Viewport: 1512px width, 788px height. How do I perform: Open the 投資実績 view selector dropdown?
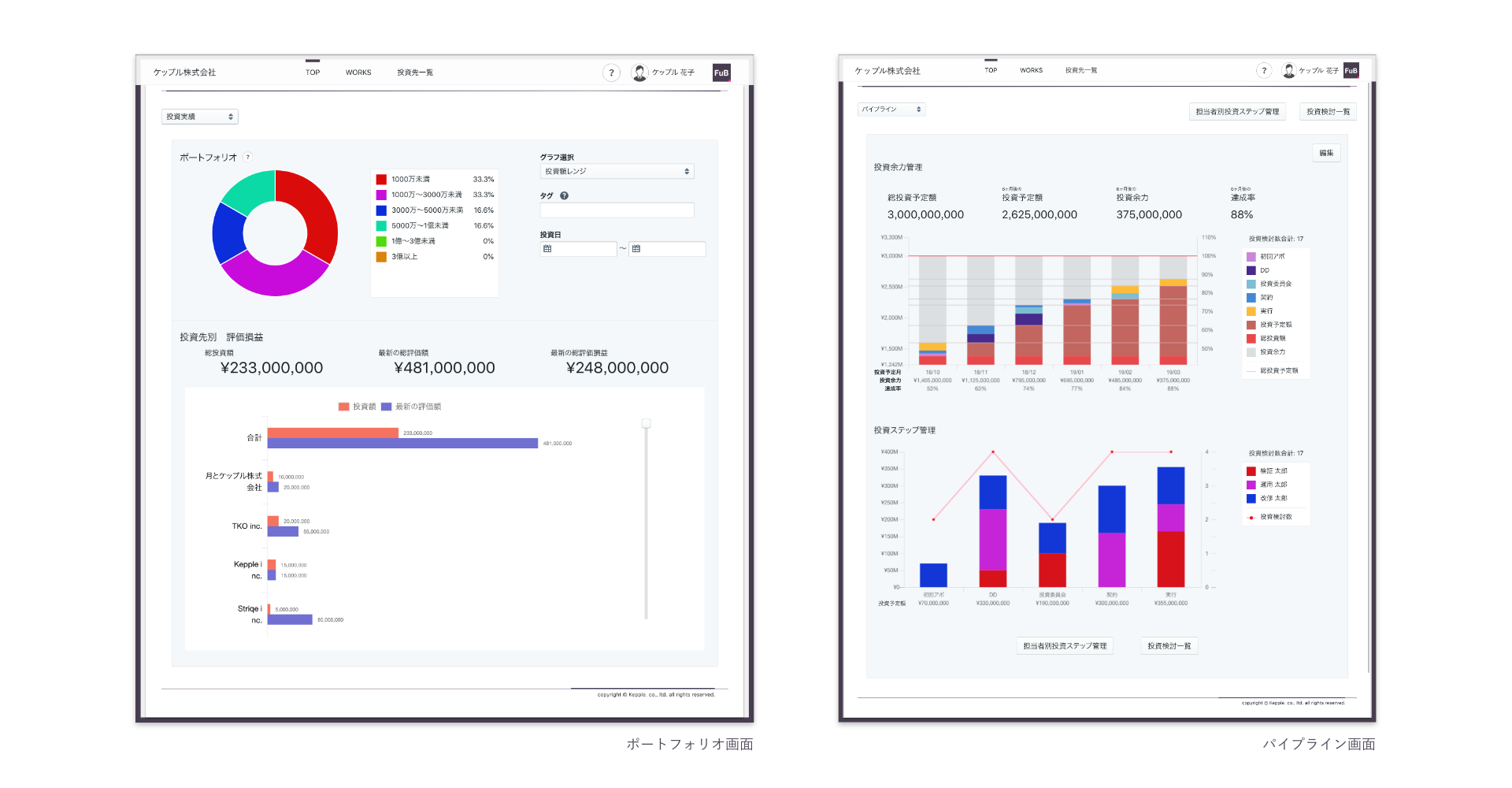pos(199,117)
